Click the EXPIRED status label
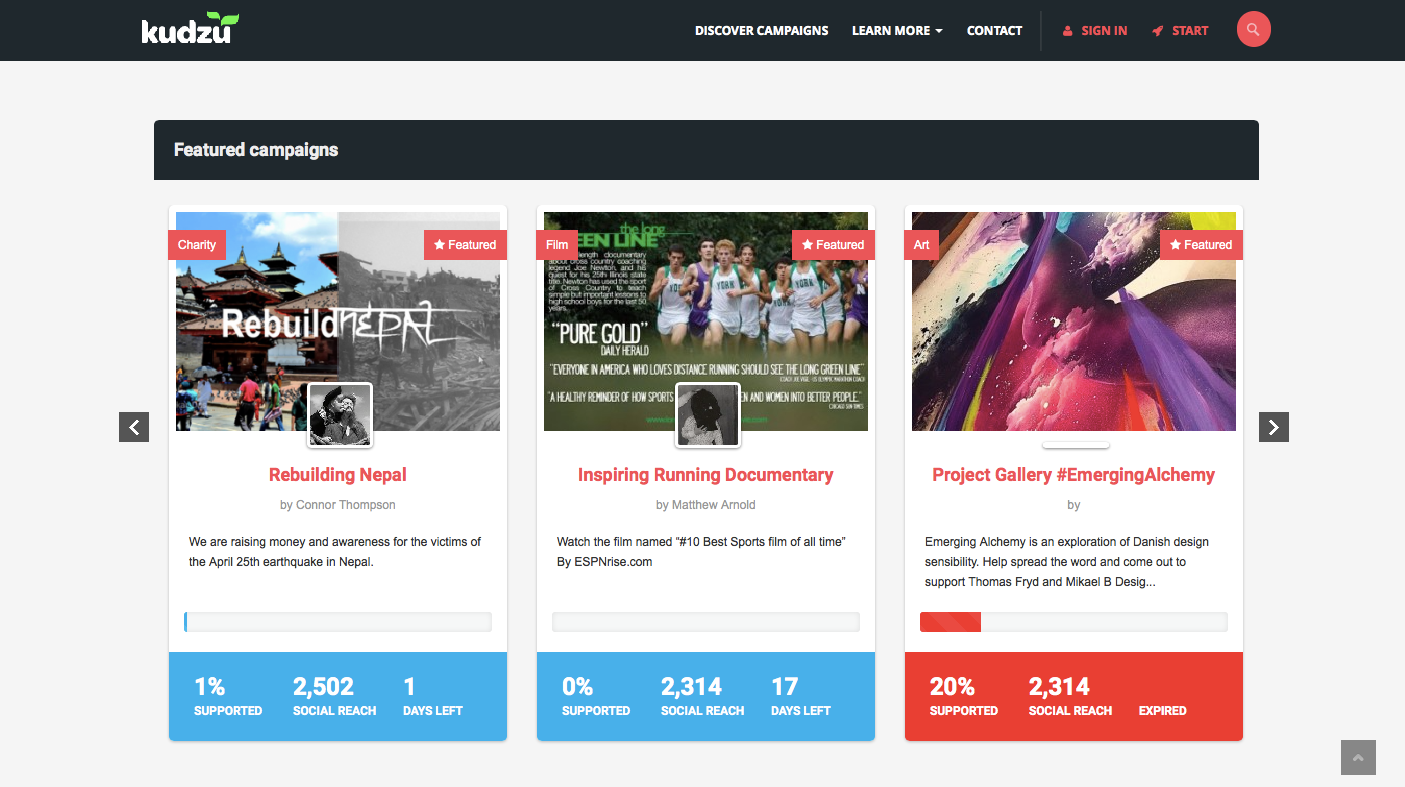The width and height of the screenshot is (1405, 787). (1163, 711)
